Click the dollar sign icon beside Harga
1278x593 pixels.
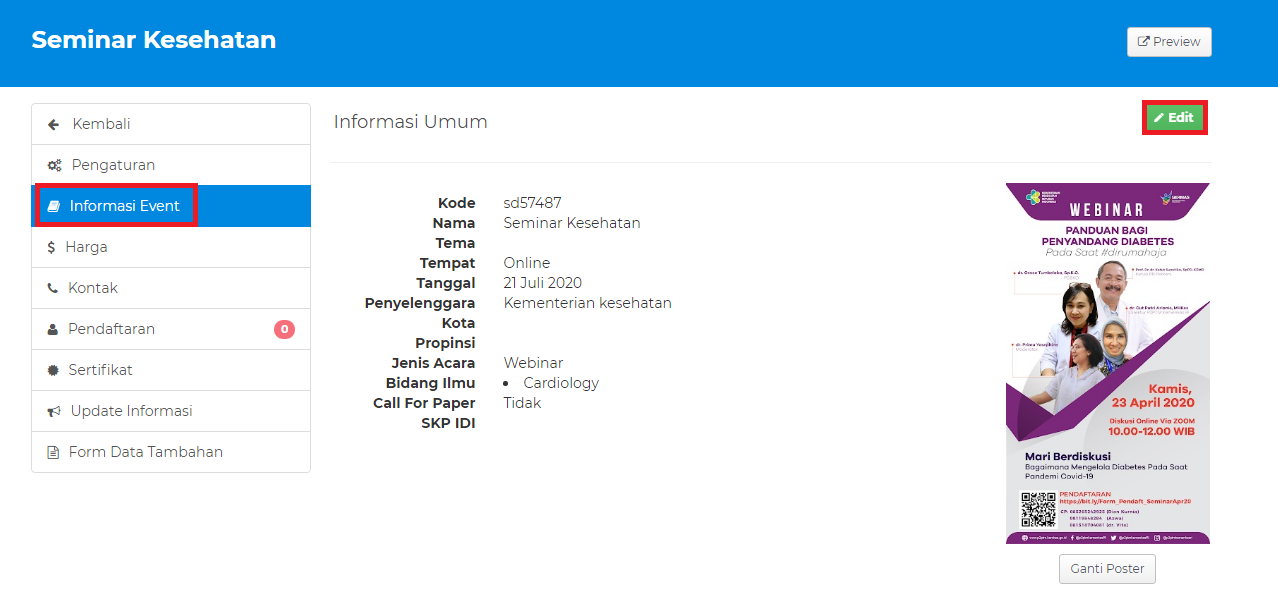(51, 248)
